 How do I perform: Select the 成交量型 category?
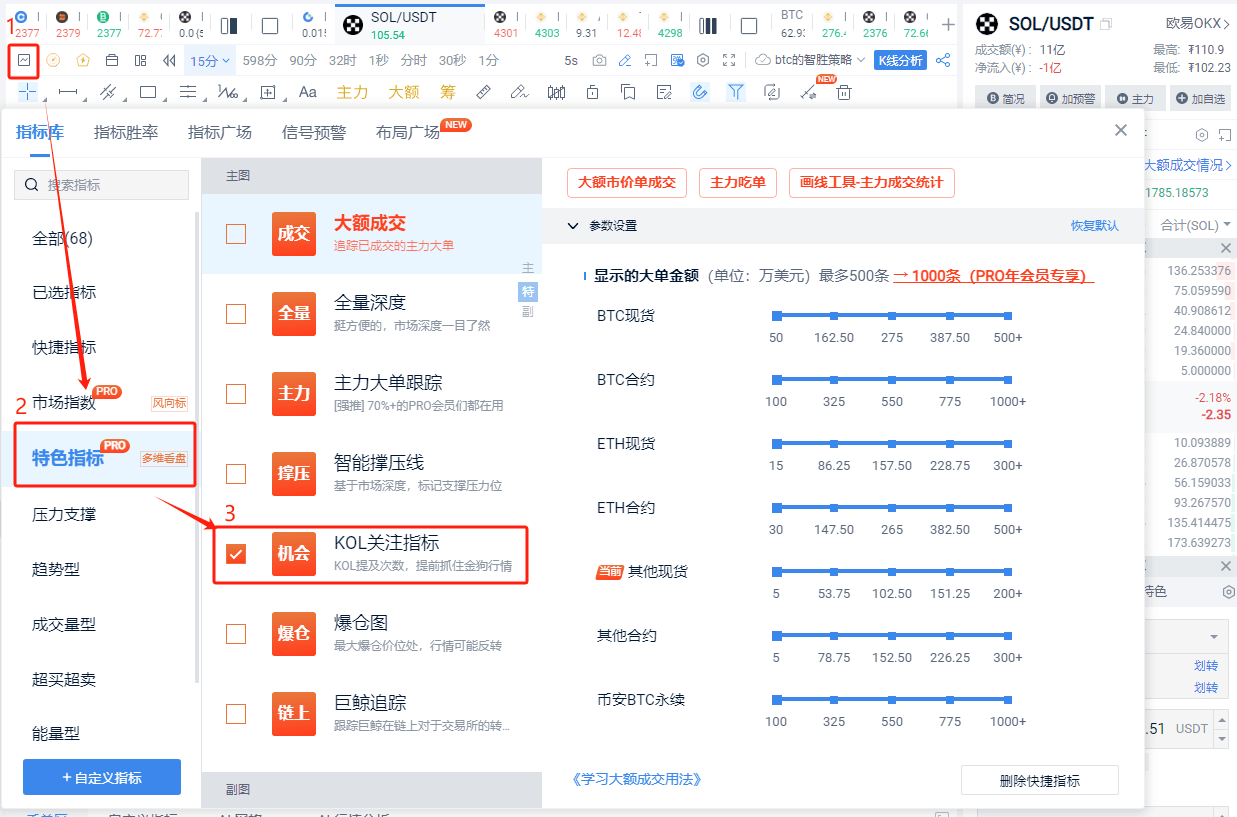pyautogui.click(x=64, y=624)
